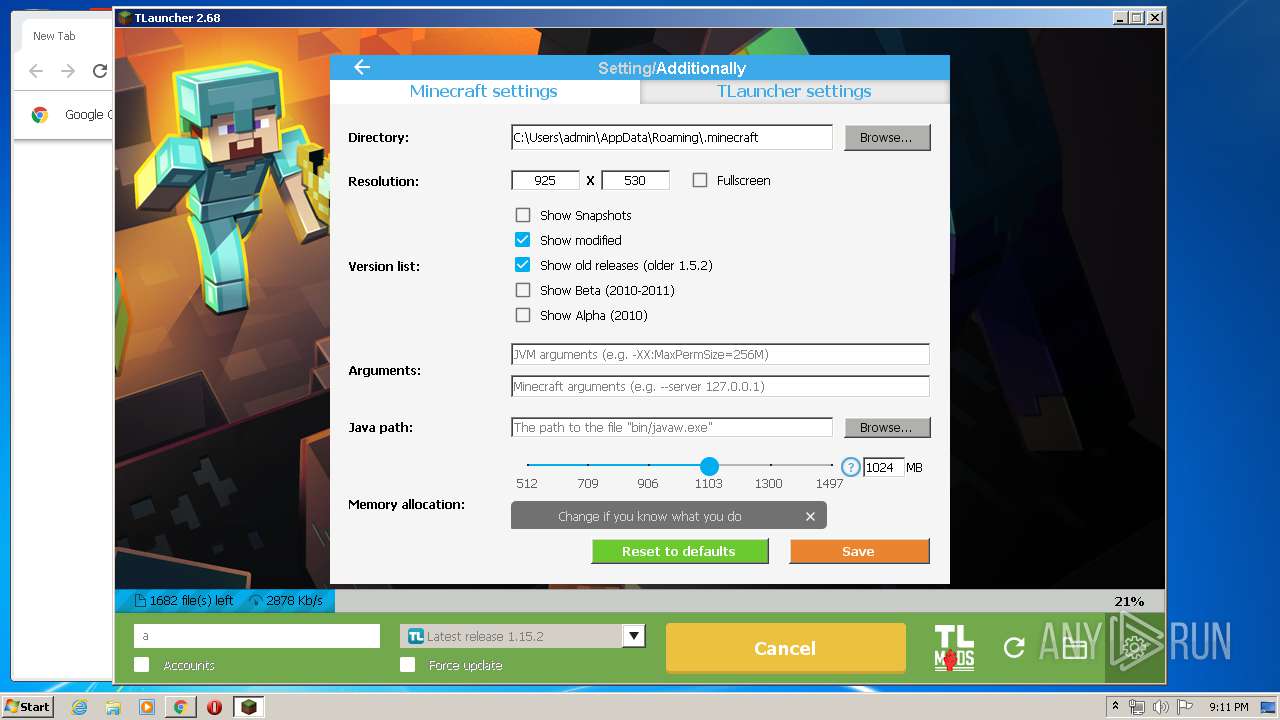Select the New Tab in Chrome
Image resolution: width=1280 pixels, height=720 pixels.
pyautogui.click(x=54, y=36)
